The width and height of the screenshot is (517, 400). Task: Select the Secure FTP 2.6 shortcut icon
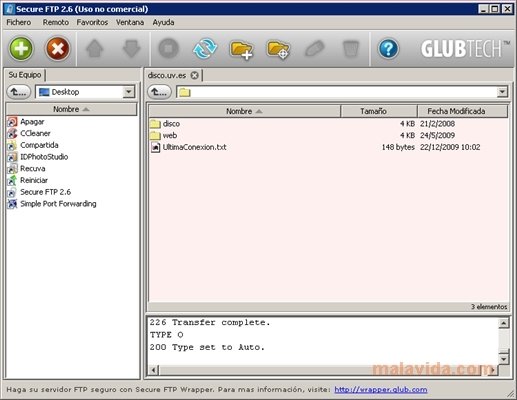point(12,192)
